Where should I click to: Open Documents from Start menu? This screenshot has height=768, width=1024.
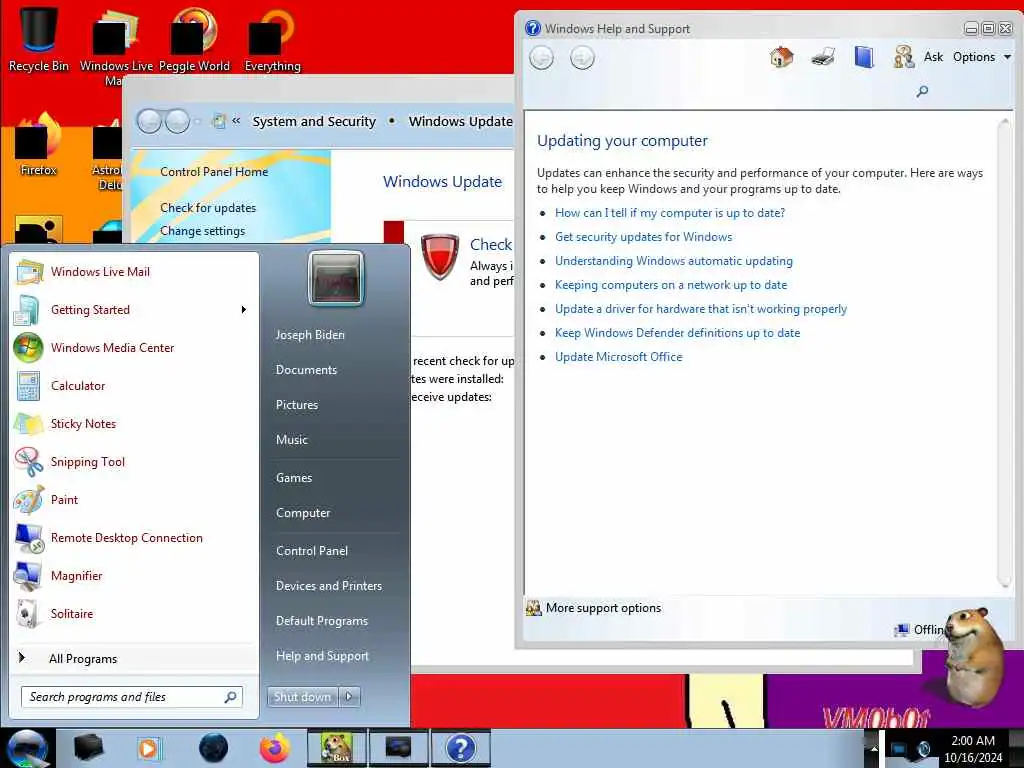(306, 370)
